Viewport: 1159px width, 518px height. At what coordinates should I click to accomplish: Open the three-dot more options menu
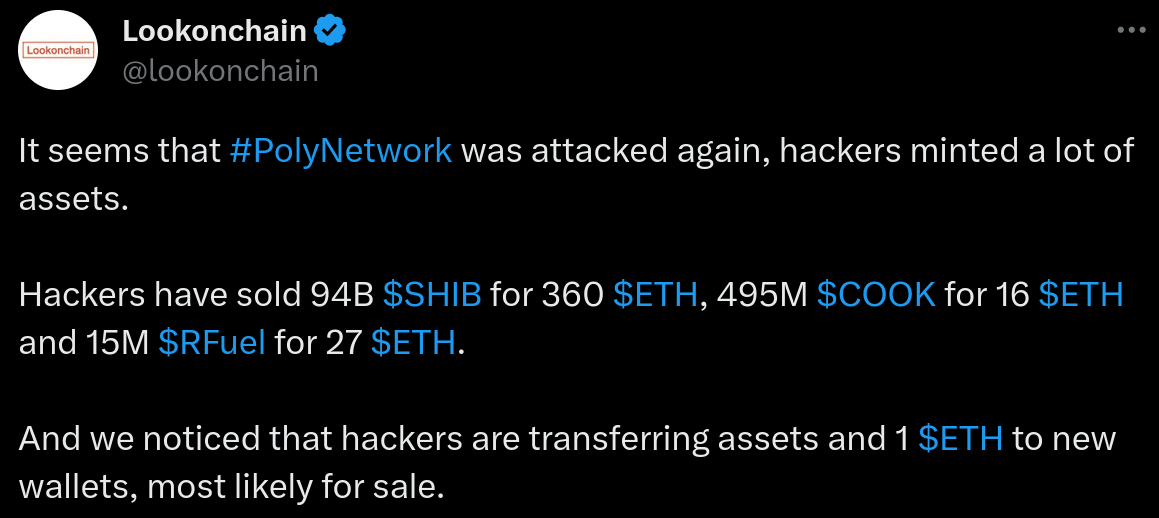1130,30
